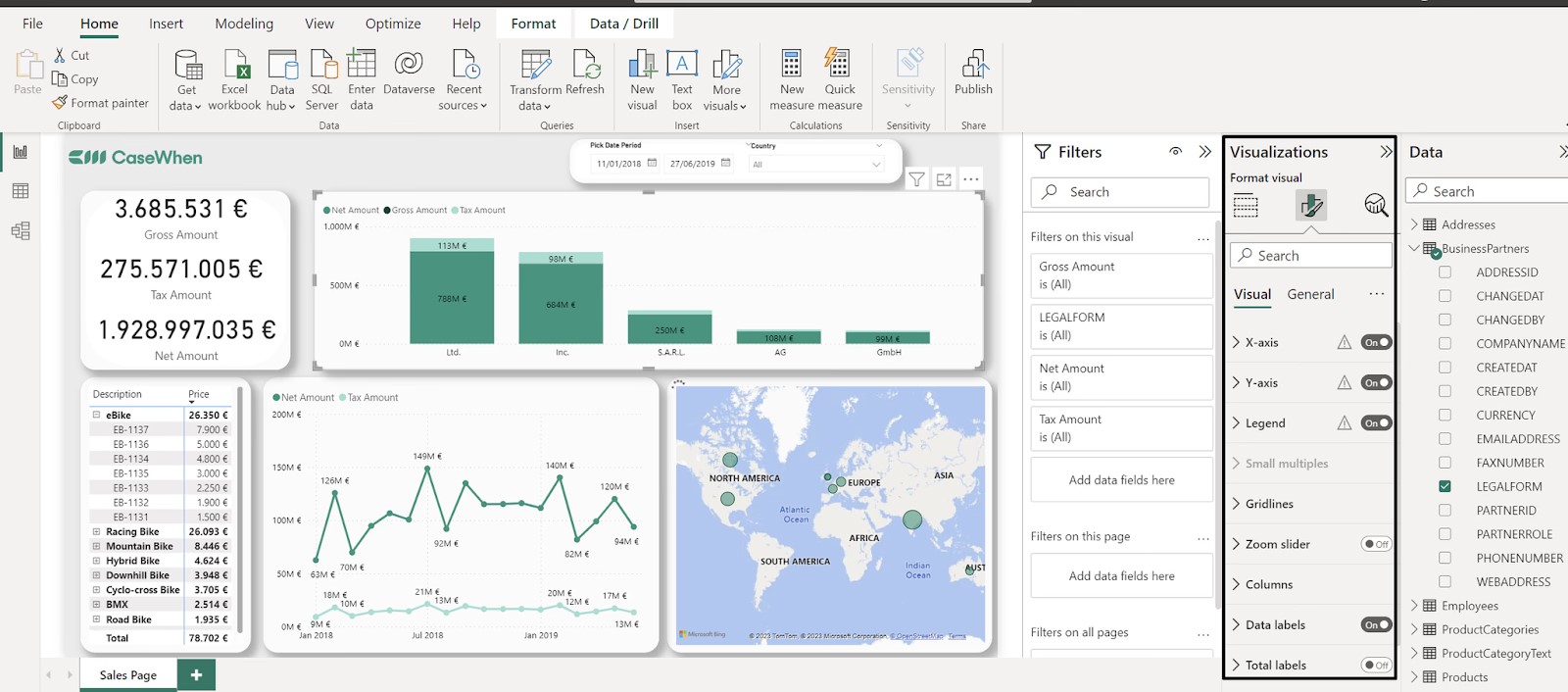This screenshot has width=1568, height=692.
Task: Click Focus mode icon above chart
Action: pyautogui.click(x=944, y=179)
